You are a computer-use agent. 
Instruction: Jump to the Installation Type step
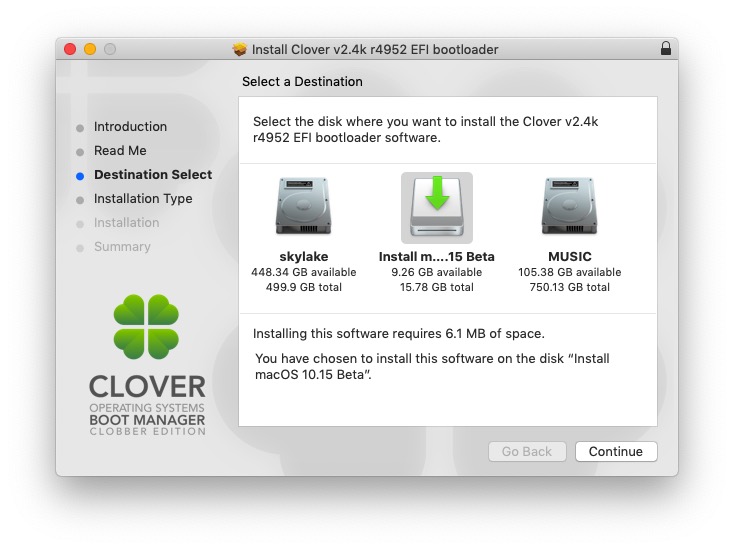142,199
